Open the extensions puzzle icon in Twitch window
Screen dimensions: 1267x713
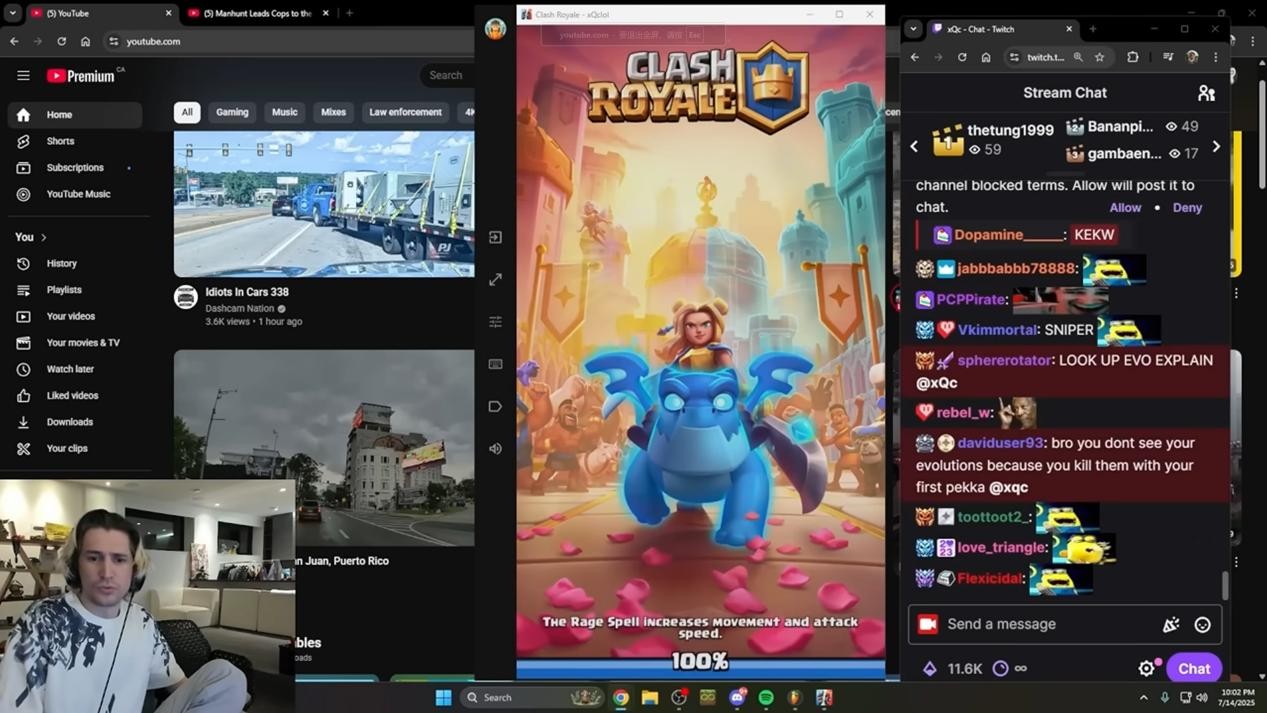(1132, 58)
